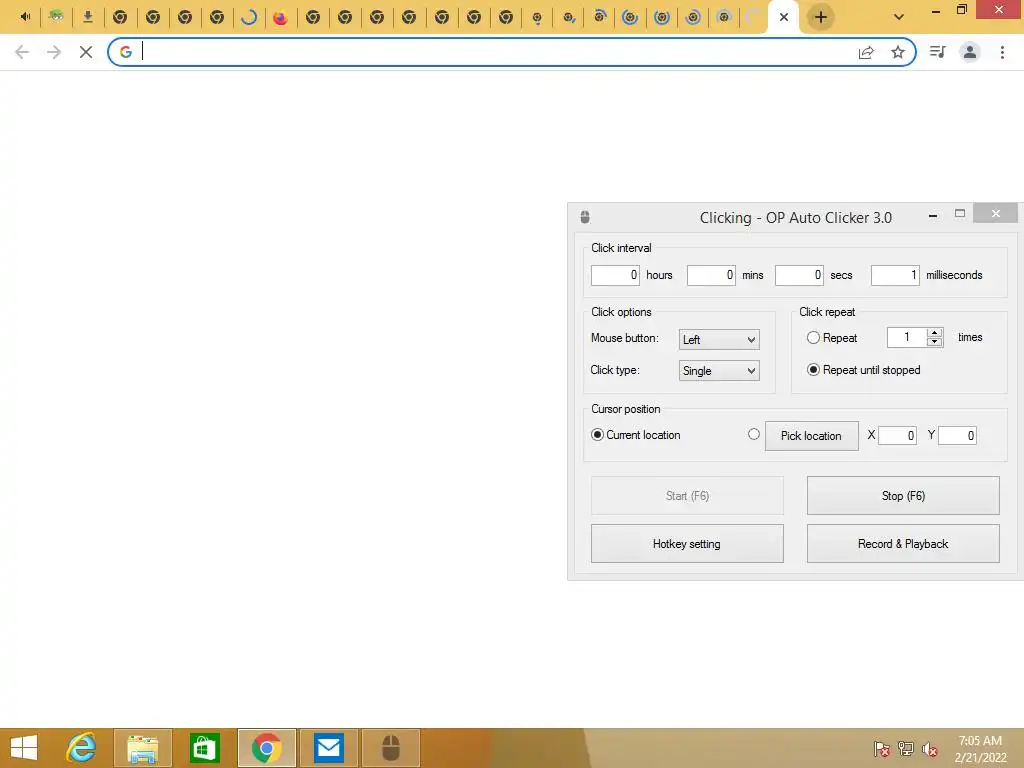Click the Chrome taskbar icon
The width and height of the screenshot is (1024, 768).
tap(266, 748)
